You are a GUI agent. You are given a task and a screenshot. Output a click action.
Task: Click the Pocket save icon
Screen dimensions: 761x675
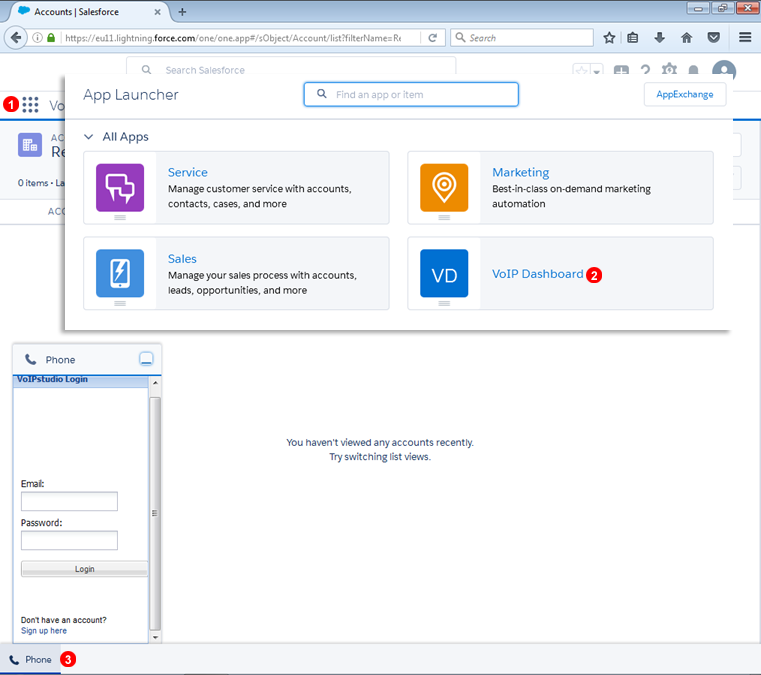pyautogui.click(x=713, y=38)
